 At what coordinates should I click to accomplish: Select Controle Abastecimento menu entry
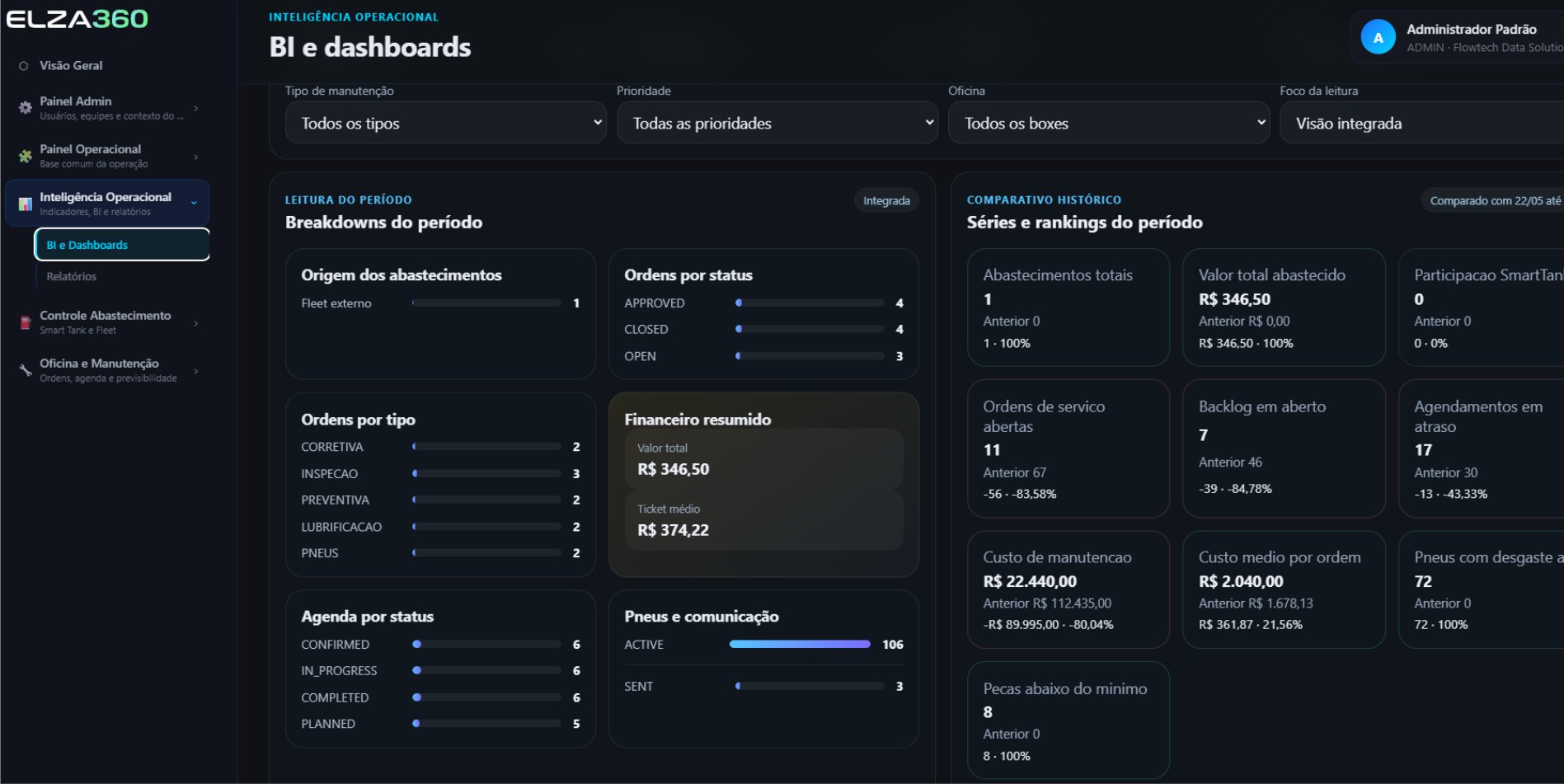(107, 322)
